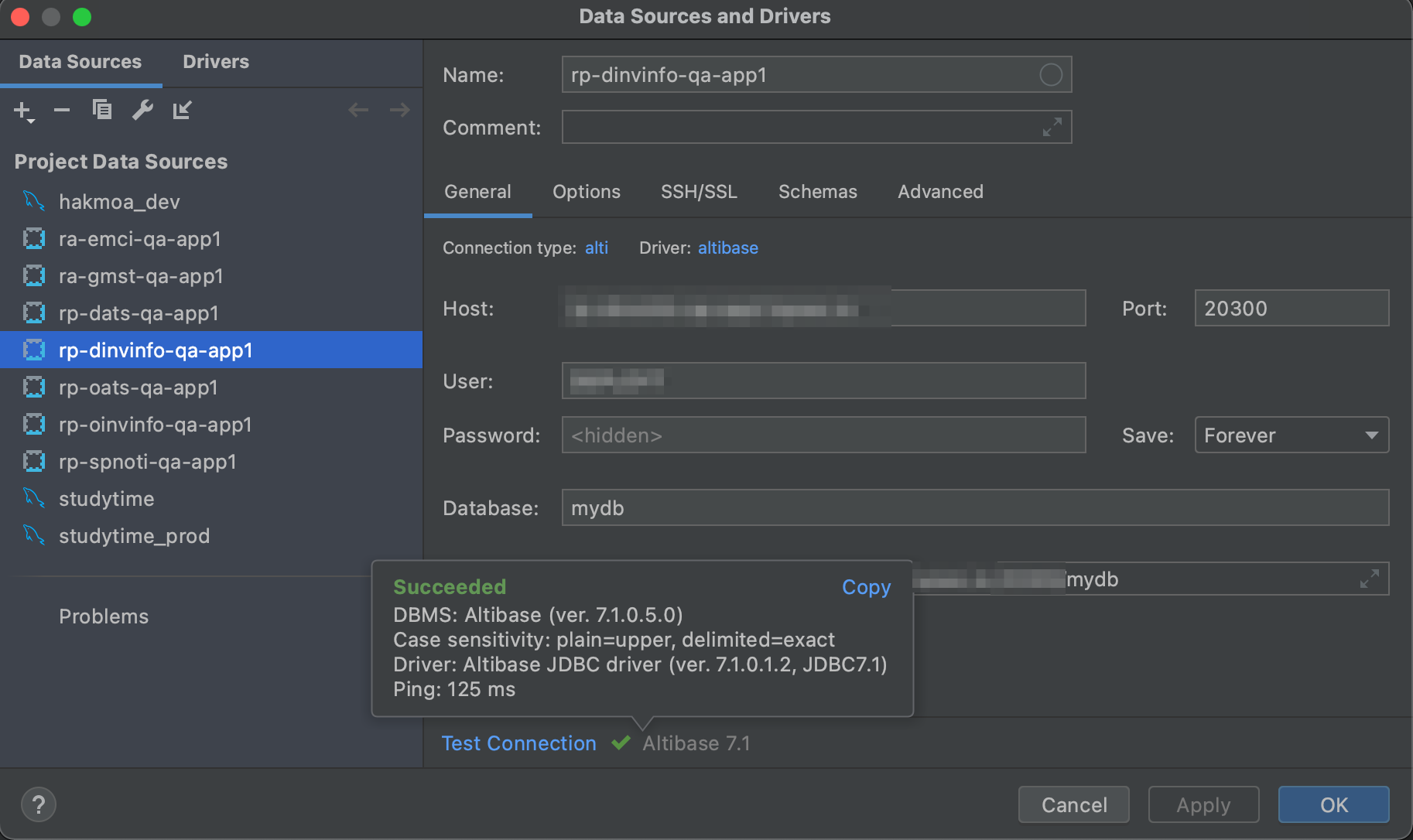Open the Schemas tab
Viewport: 1413px width, 840px height.
click(x=818, y=192)
